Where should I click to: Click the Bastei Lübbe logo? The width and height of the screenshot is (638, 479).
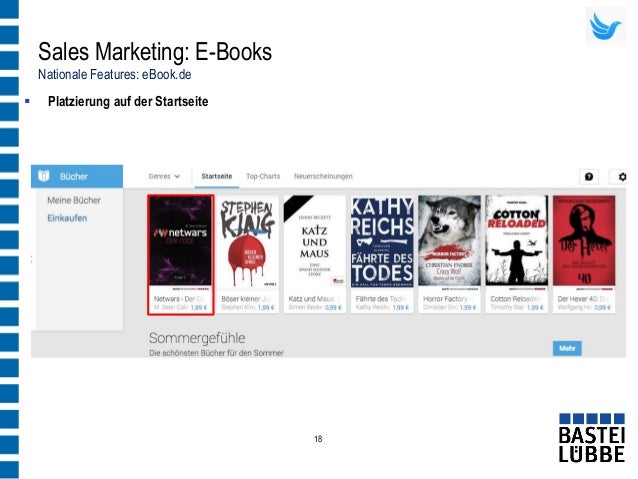[x=592, y=438]
